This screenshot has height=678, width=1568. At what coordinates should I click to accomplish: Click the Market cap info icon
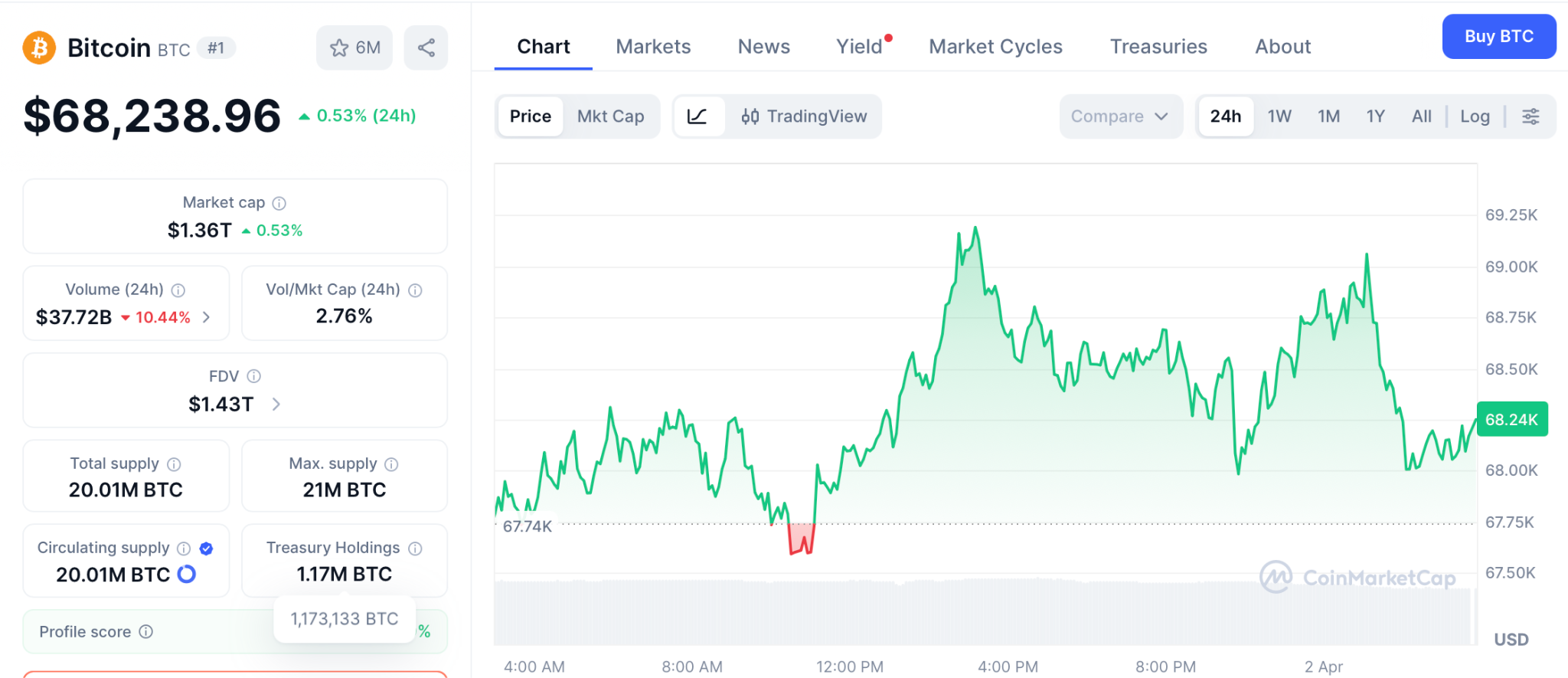[x=279, y=203]
